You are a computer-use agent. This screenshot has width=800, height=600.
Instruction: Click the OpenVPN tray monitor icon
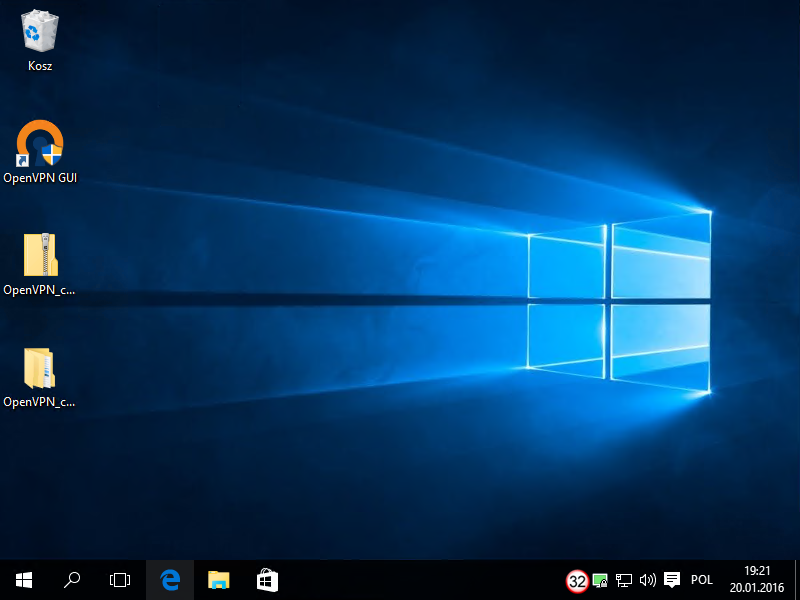[601, 580]
